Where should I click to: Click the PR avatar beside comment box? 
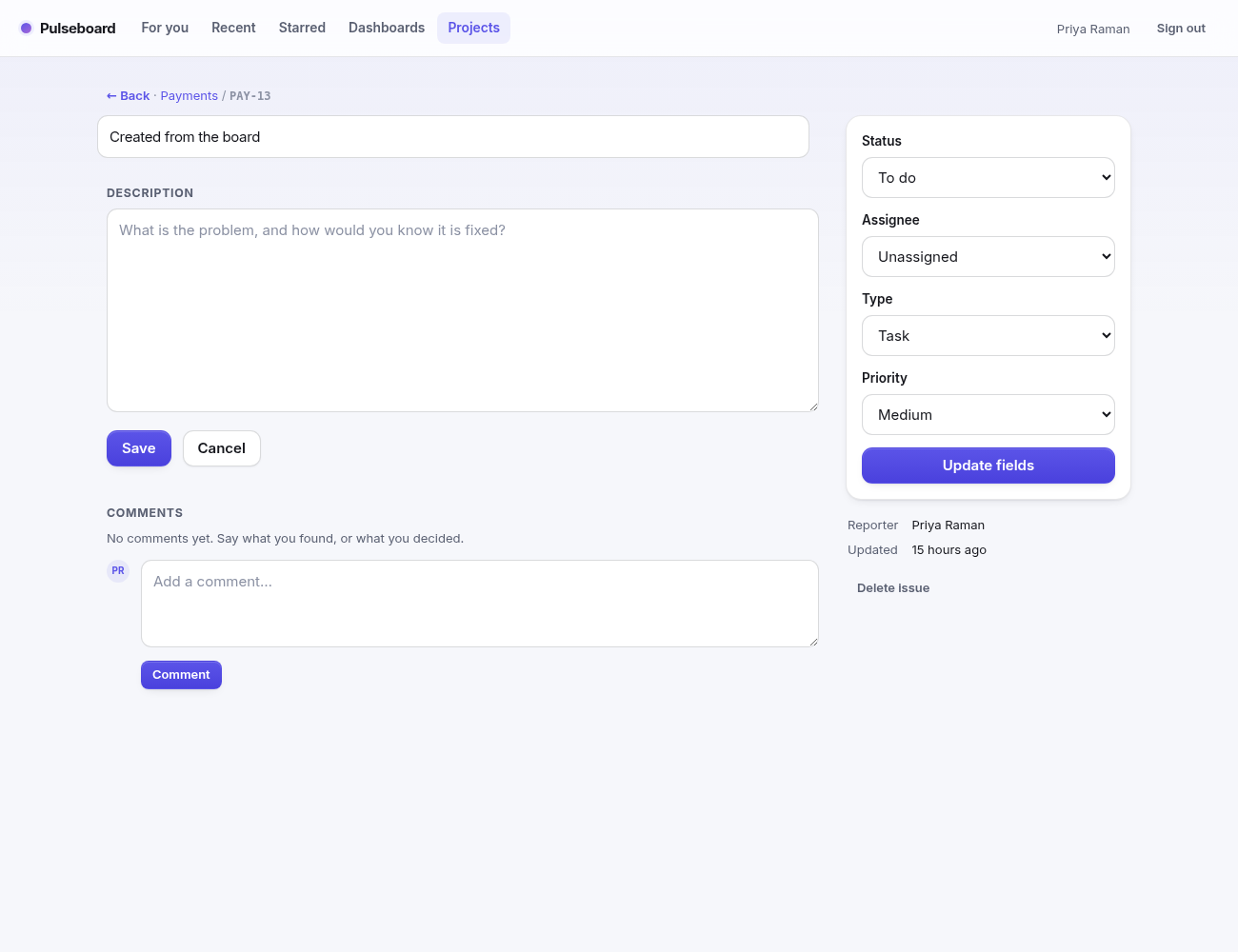[x=118, y=571]
